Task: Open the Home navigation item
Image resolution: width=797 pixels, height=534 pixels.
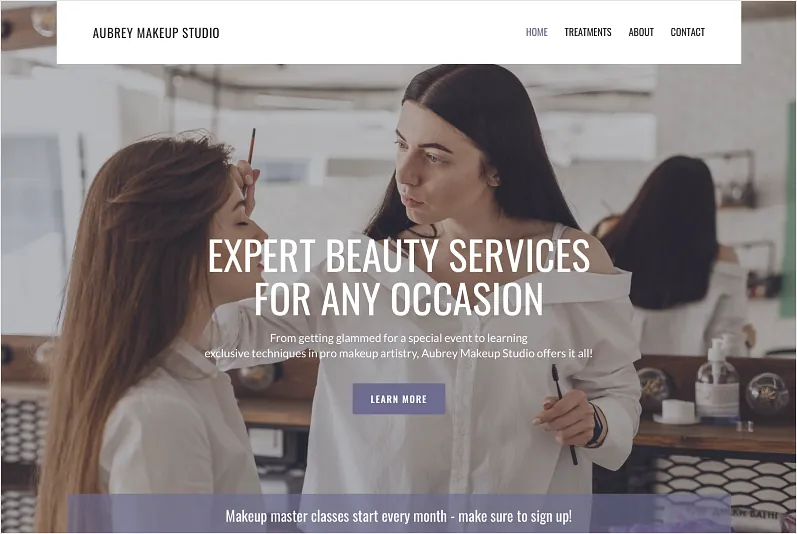Action: pyautogui.click(x=536, y=32)
